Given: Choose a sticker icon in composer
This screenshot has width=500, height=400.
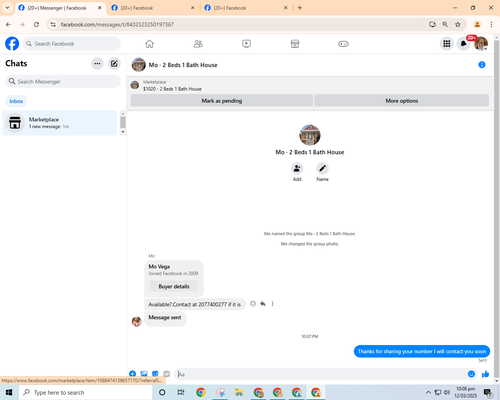Looking at the screenshot, I should tap(155, 374).
